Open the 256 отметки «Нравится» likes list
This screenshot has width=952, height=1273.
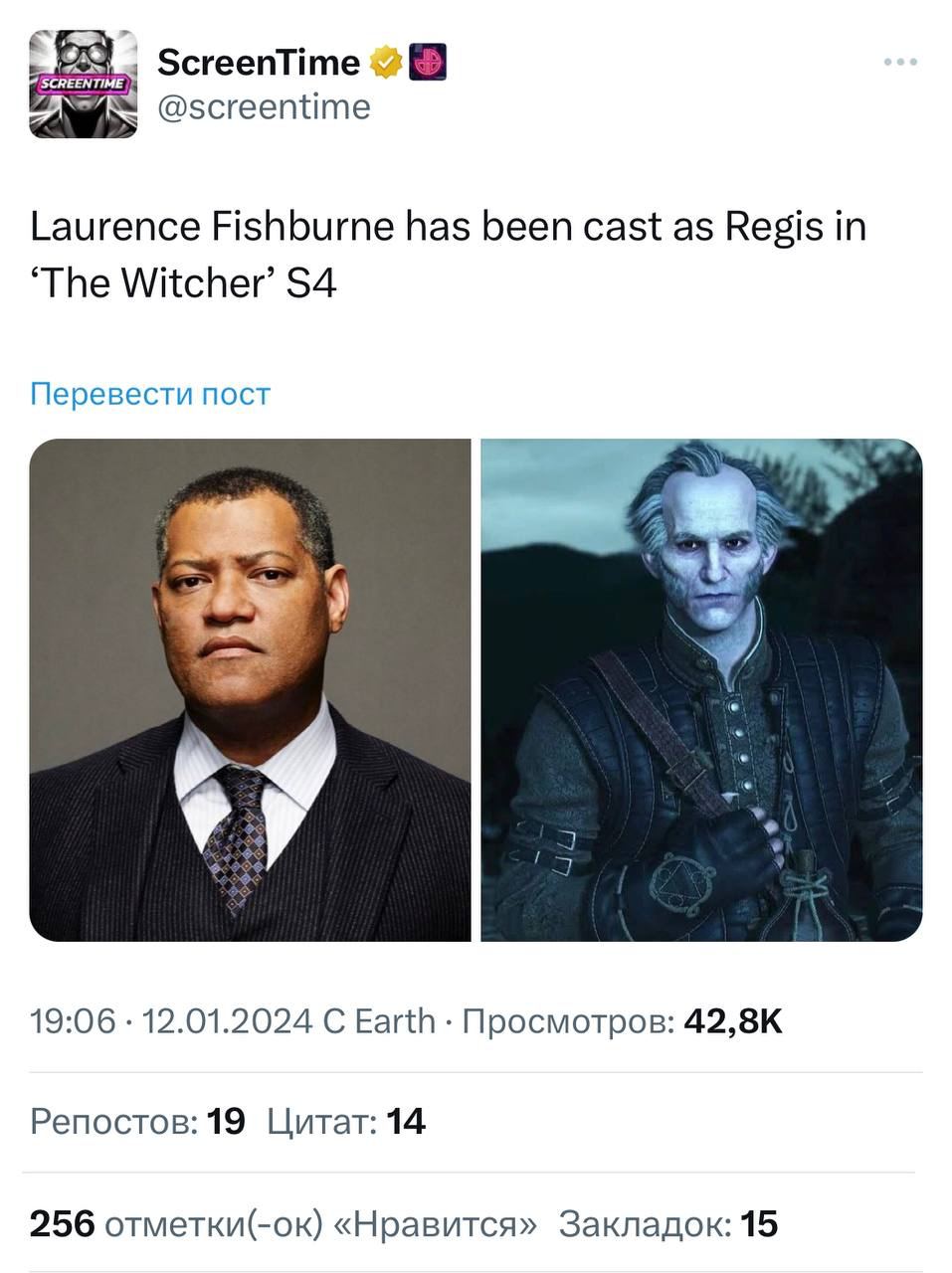tap(284, 1224)
